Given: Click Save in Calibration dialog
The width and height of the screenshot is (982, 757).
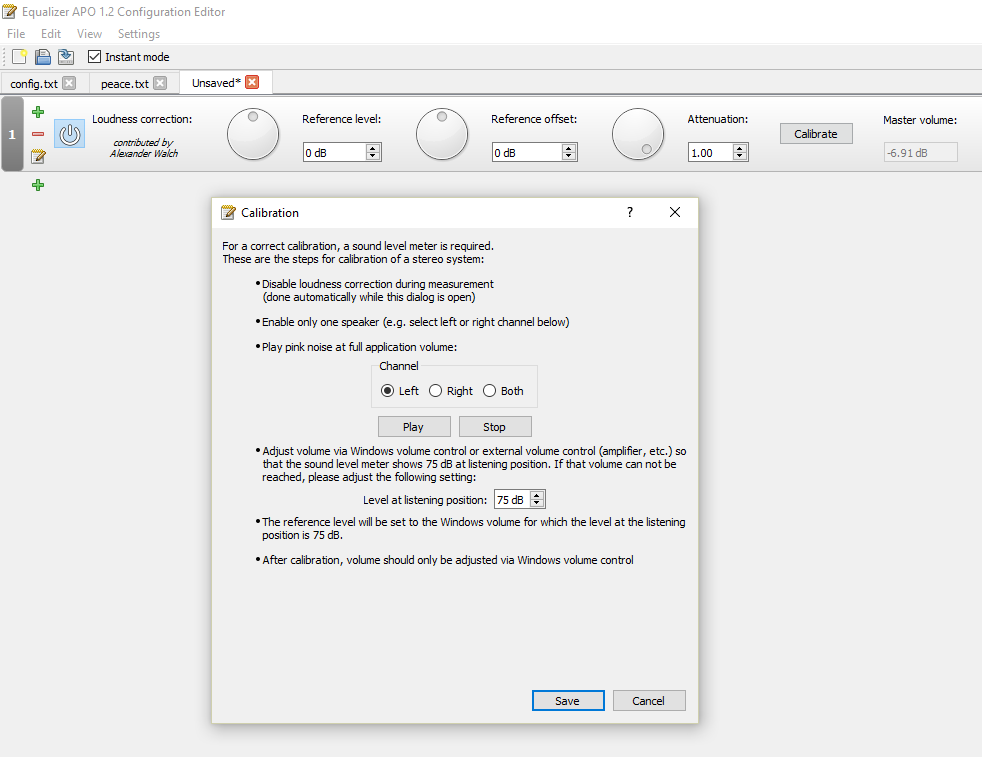Looking at the screenshot, I should pos(568,701).
